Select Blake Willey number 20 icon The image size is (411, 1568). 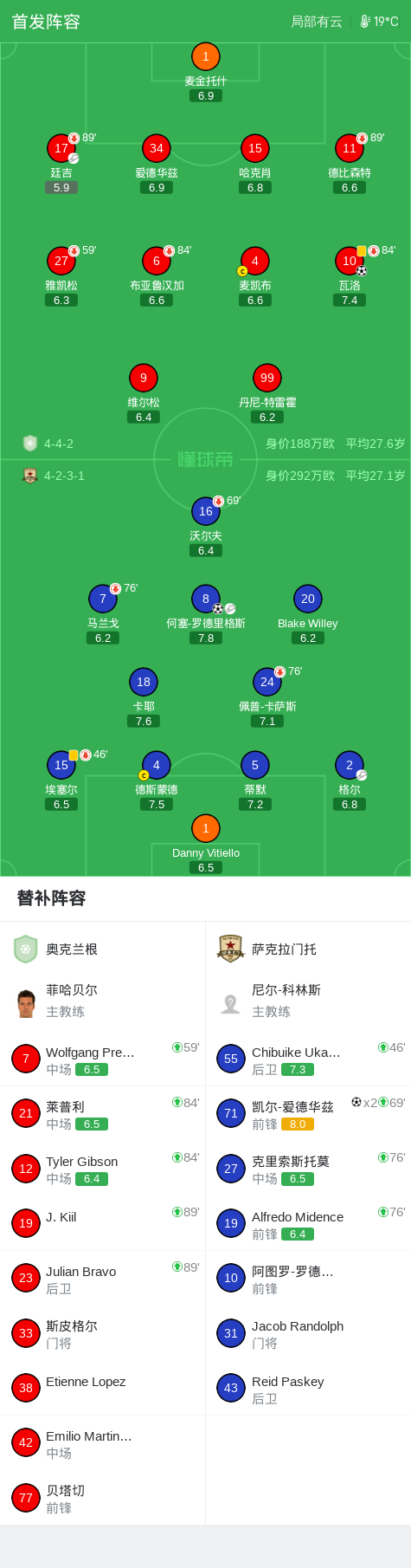308,599
